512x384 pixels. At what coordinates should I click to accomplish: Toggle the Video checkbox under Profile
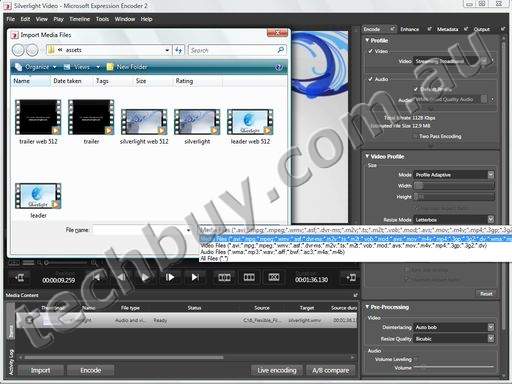(x=370, y=51)
